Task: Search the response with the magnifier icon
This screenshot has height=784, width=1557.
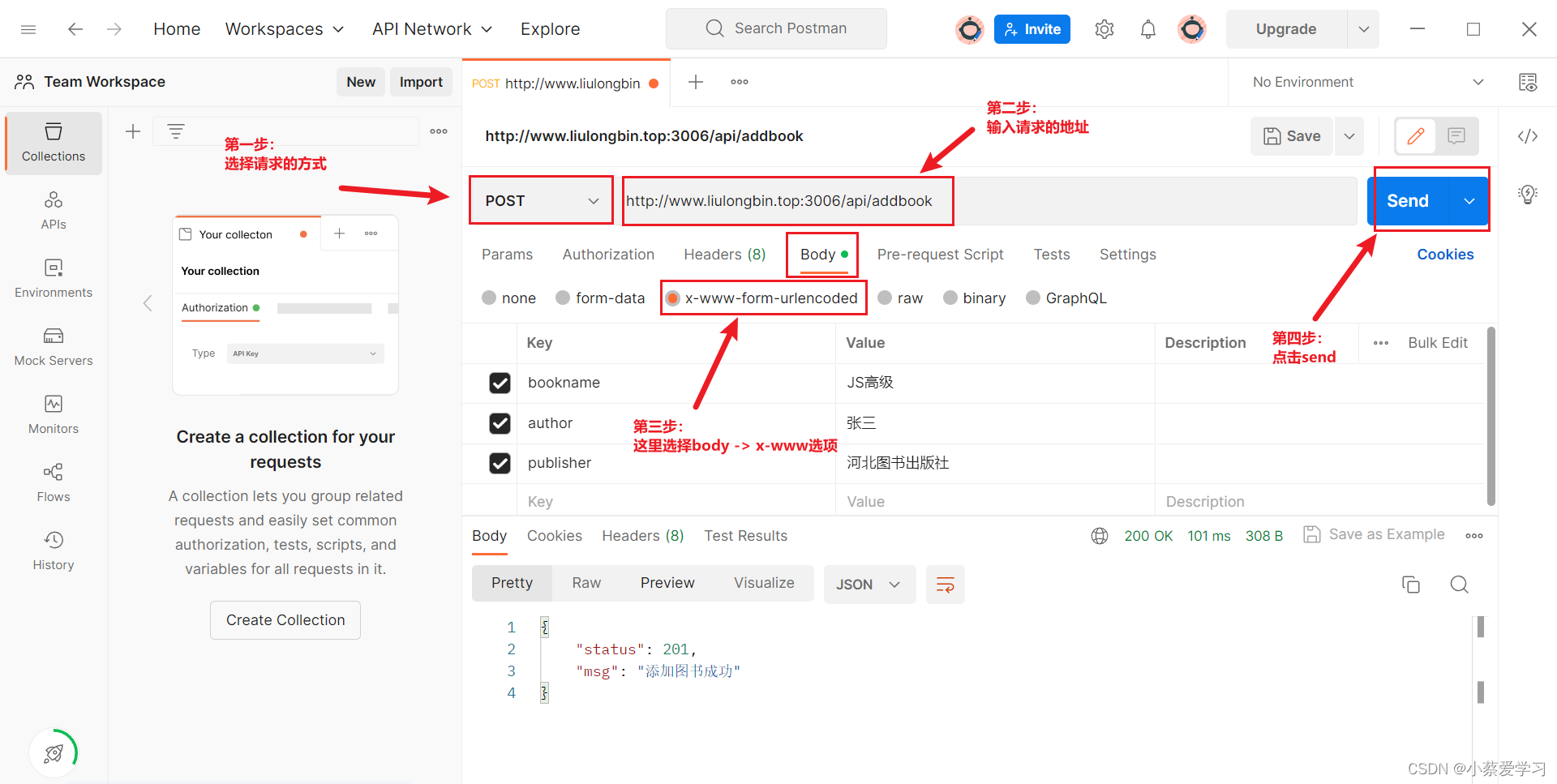Action: point(1460,585)
